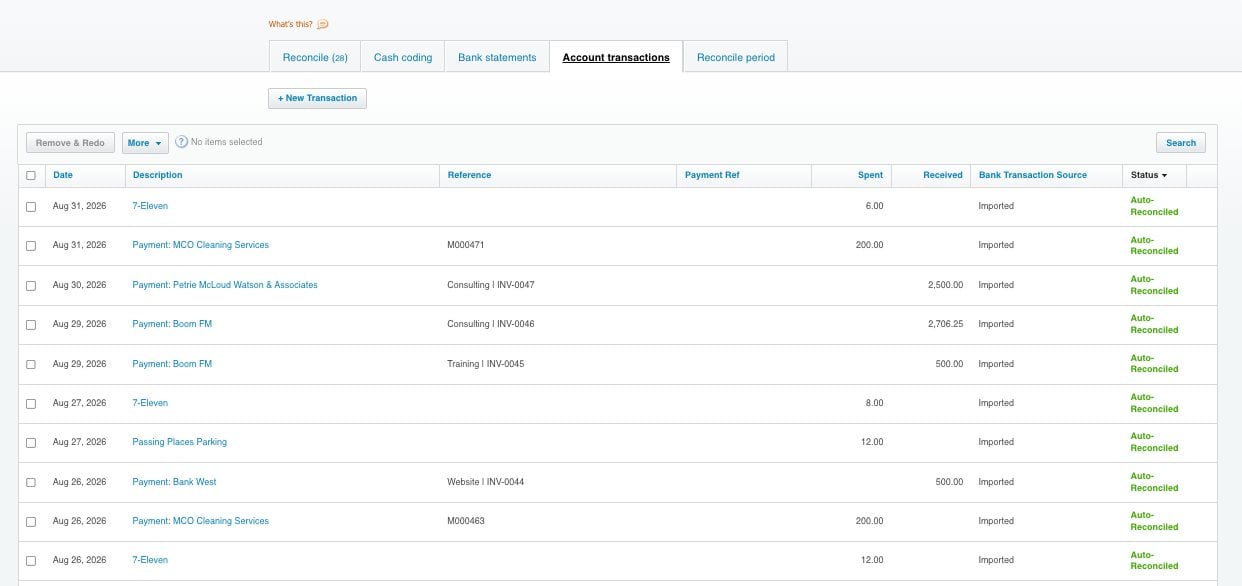Image resolution: width=1242 pixels, height=586 pixels.
Task: Click the 2,500.00 received amount
Action: click(x=945, y=285)
